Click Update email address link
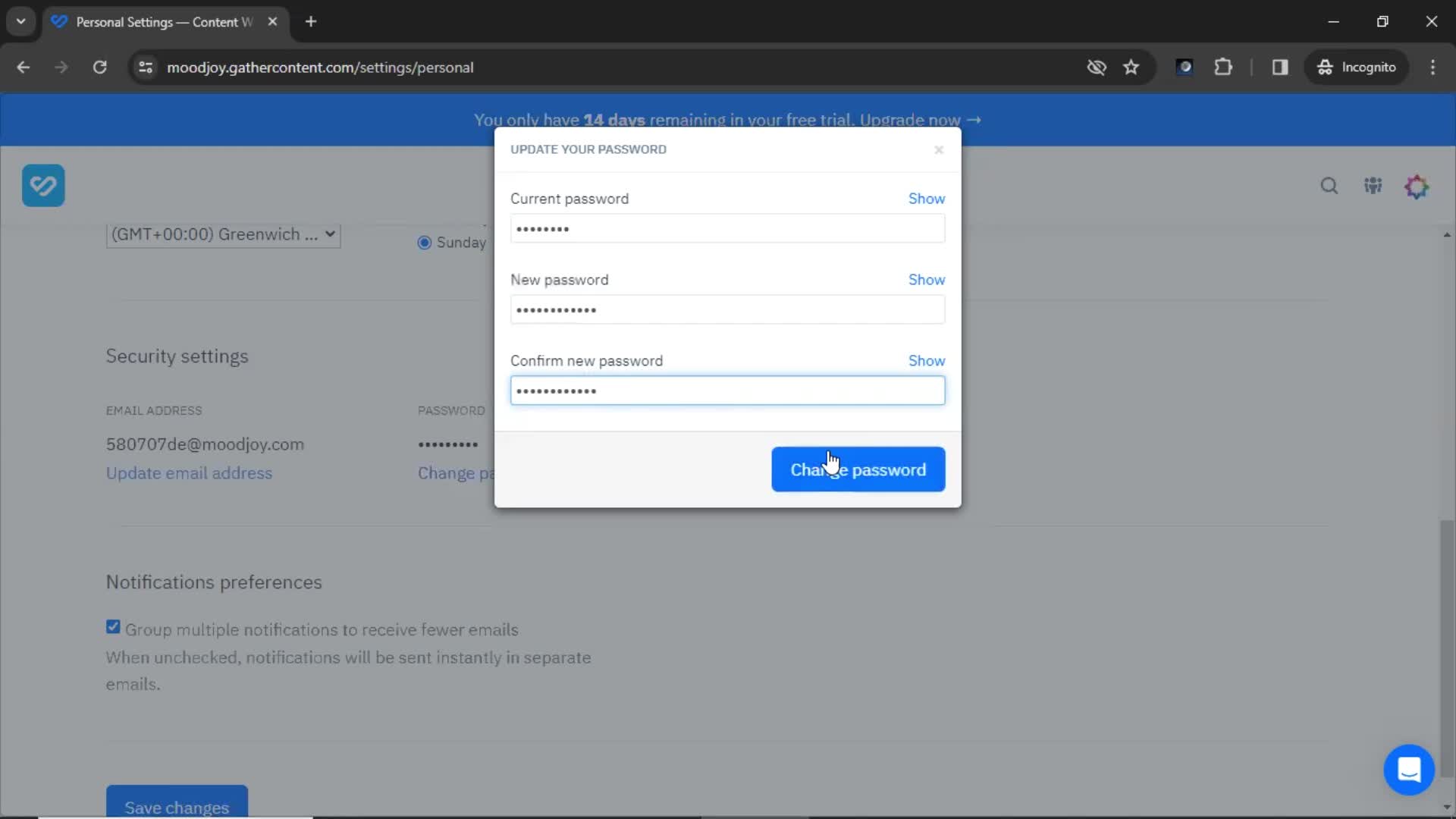 189,473
